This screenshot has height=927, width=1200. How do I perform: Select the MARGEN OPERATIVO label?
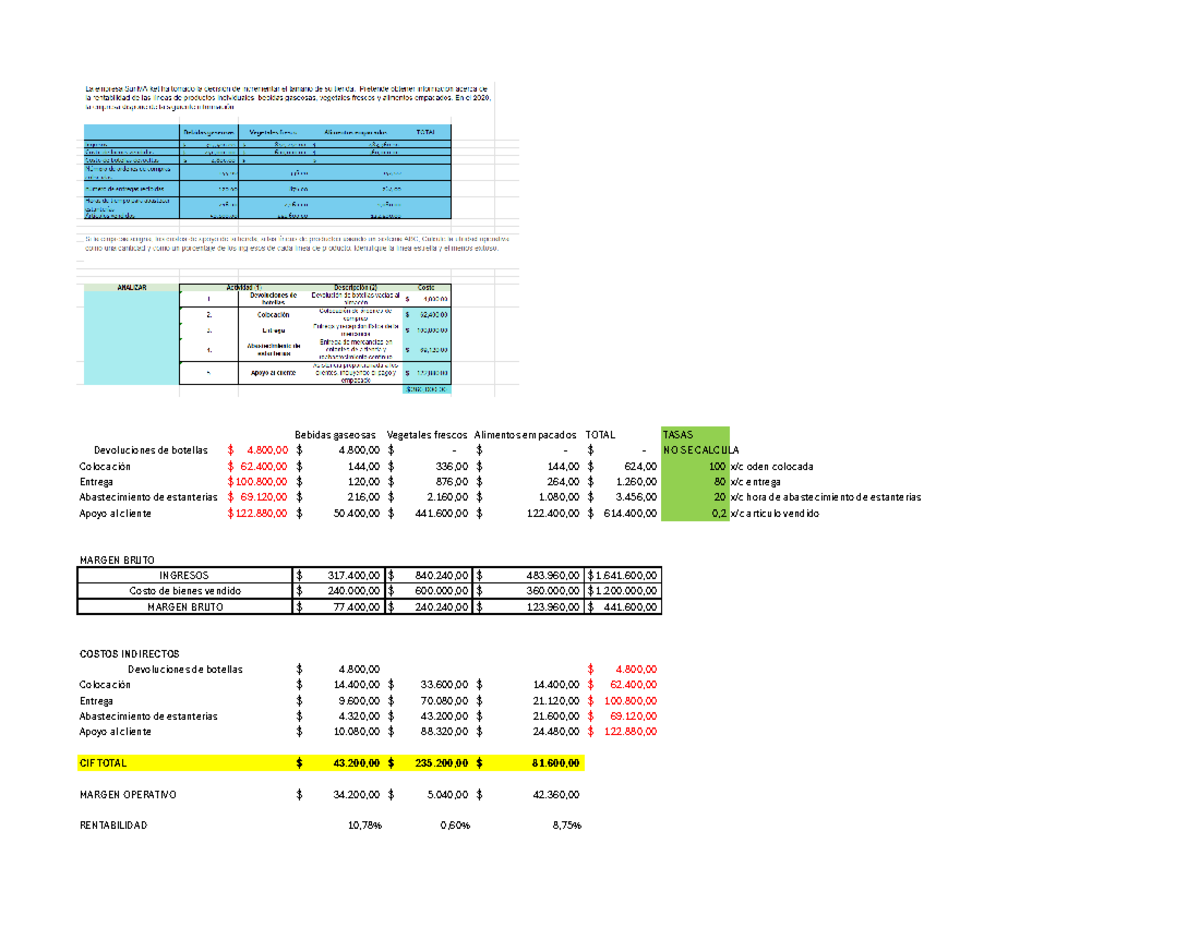click(x=127, y=795)
